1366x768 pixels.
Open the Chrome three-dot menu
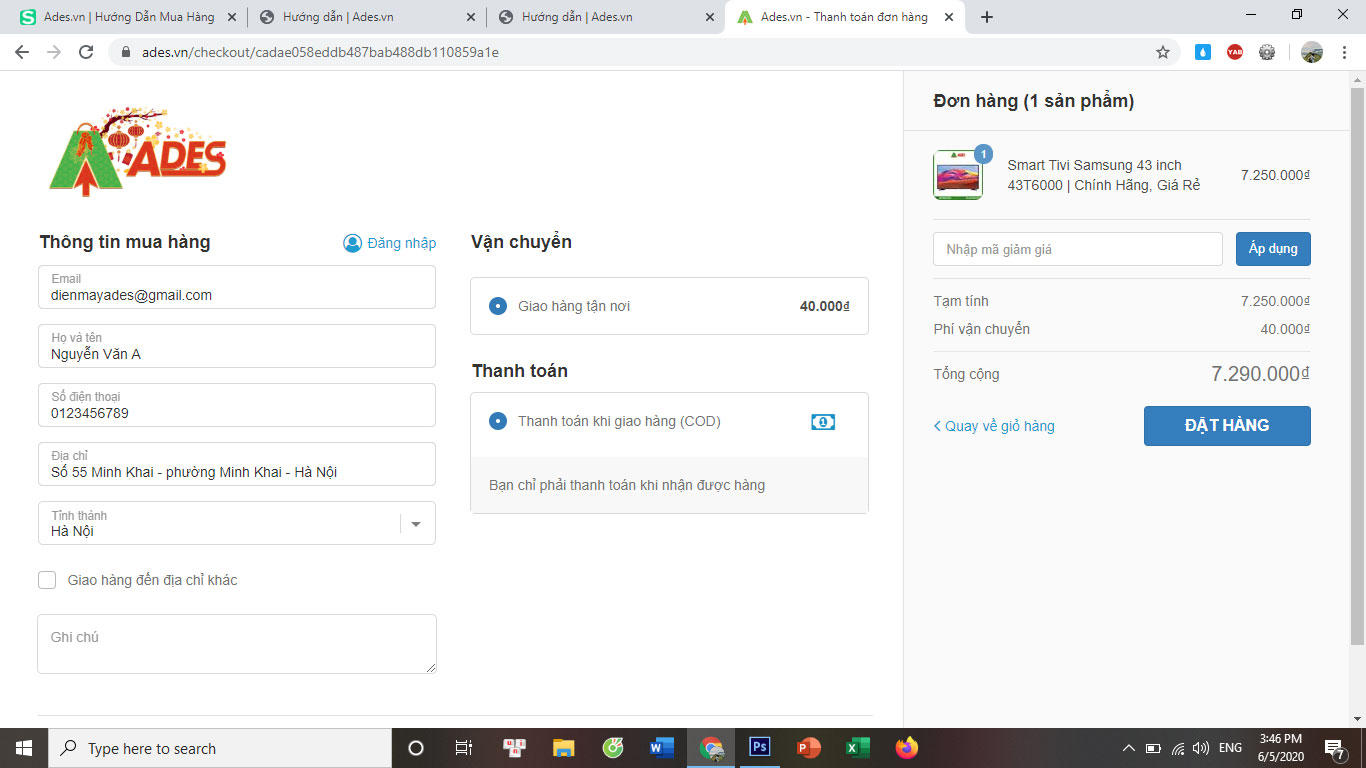[x=1344, y=52]
